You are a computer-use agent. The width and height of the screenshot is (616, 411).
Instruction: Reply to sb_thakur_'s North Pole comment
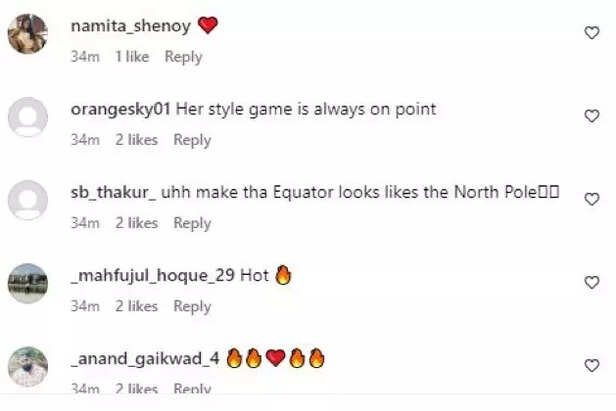pyautogui.click(x=192, y=224)
